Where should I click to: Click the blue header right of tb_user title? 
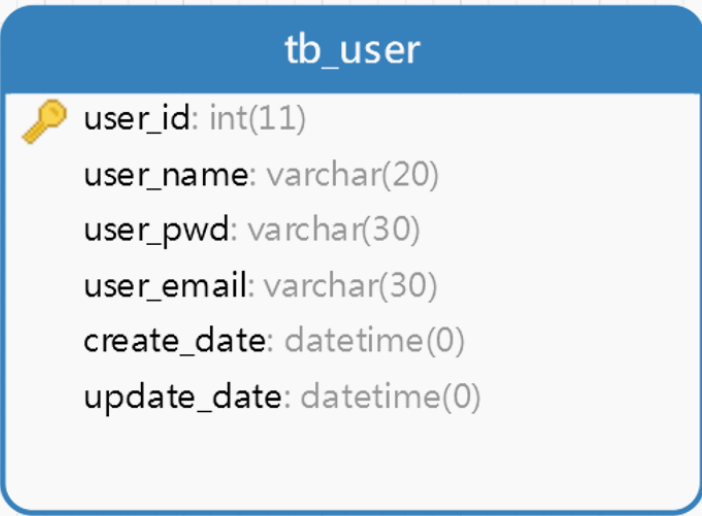(560, 50)
